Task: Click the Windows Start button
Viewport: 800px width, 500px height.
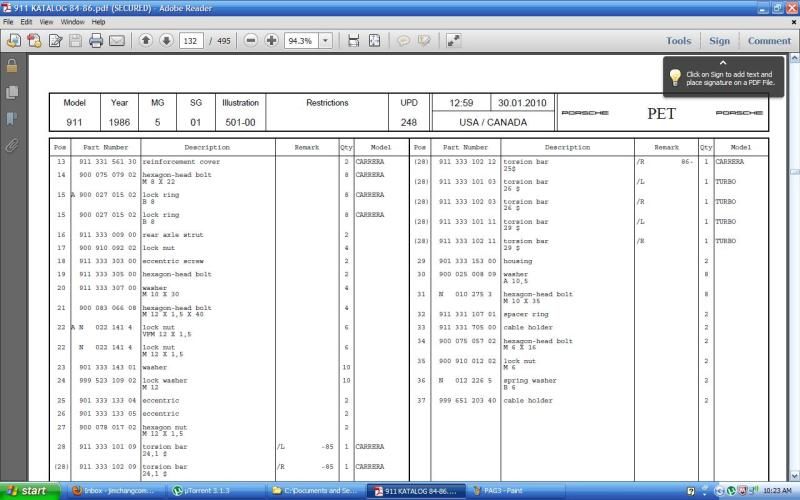Action: [30, 491]
